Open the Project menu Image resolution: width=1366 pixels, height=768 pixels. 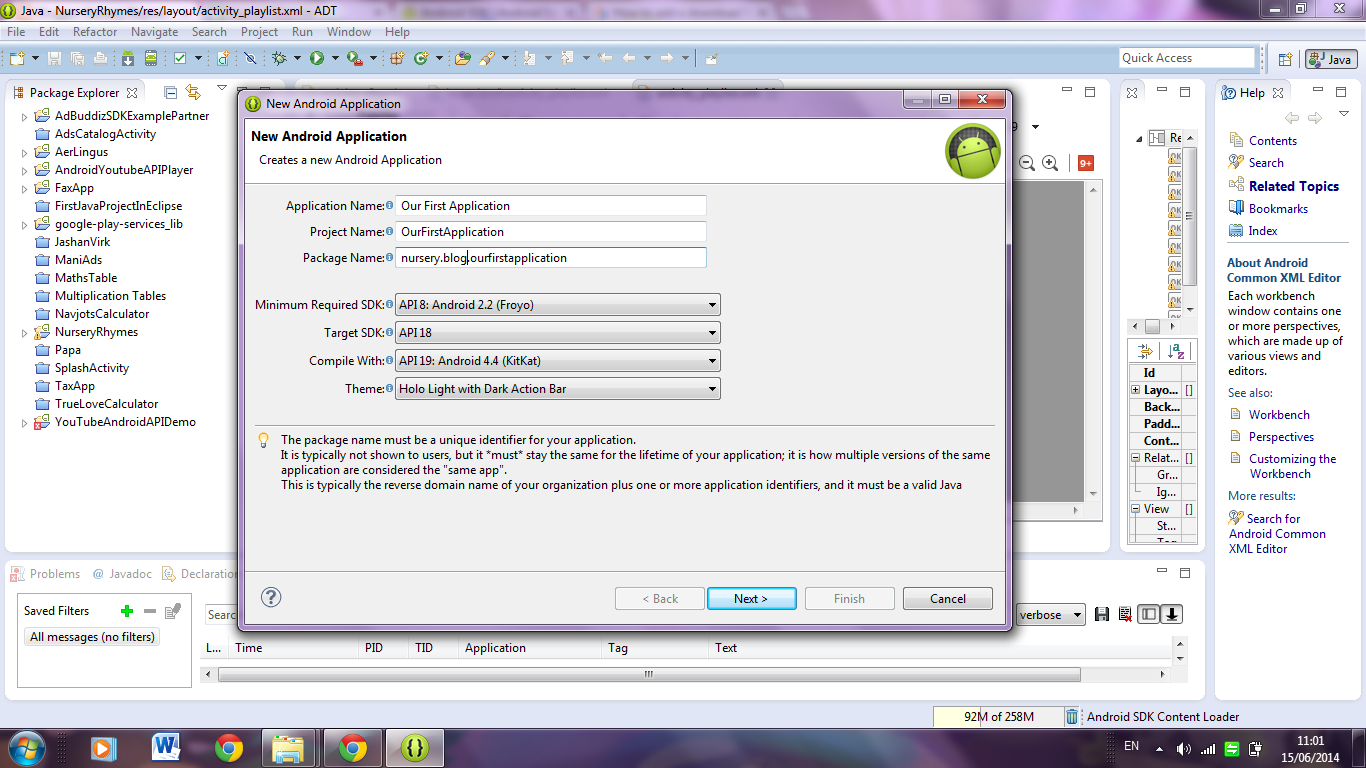[x=259, y=32]
